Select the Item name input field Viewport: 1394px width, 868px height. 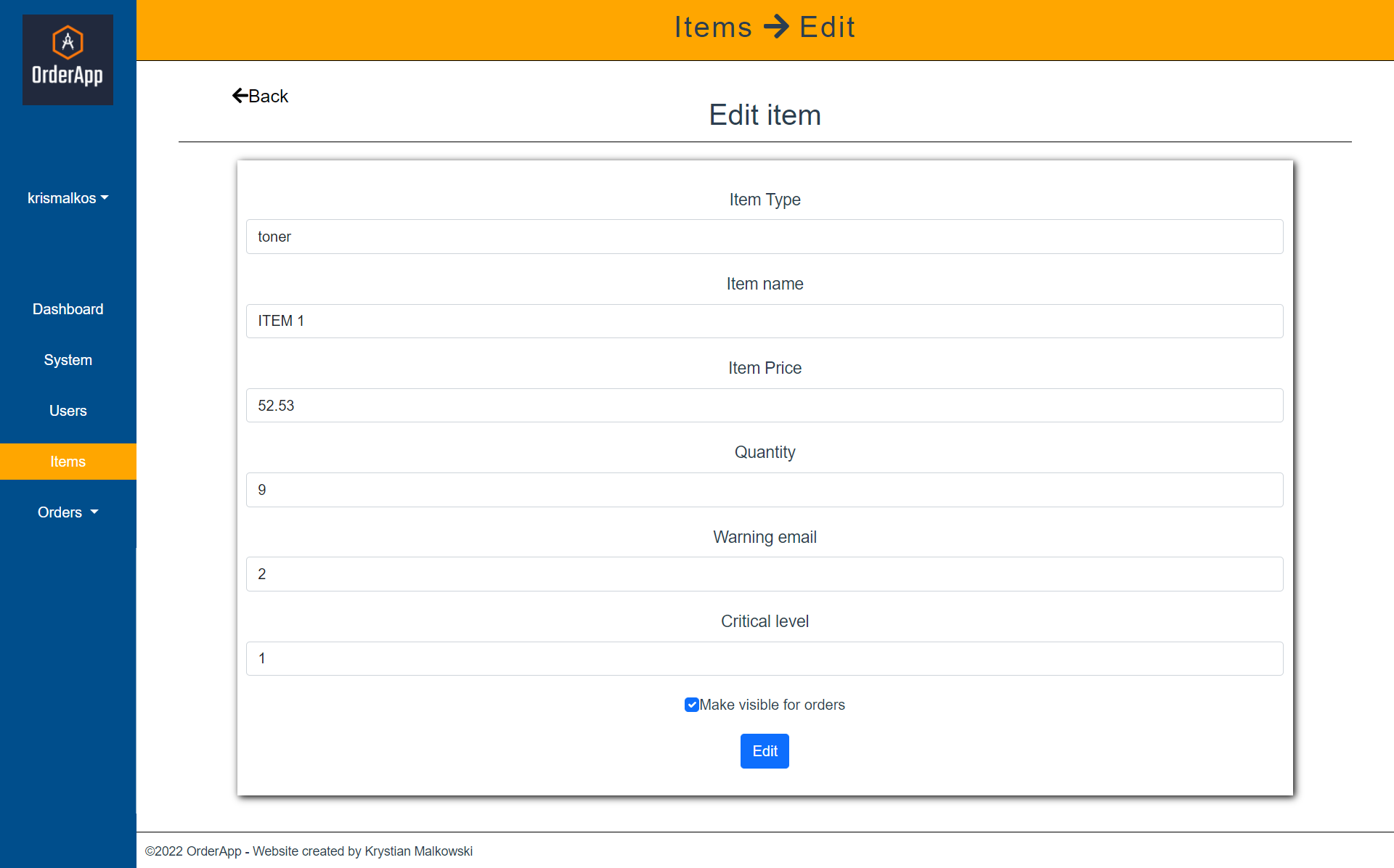765,320
